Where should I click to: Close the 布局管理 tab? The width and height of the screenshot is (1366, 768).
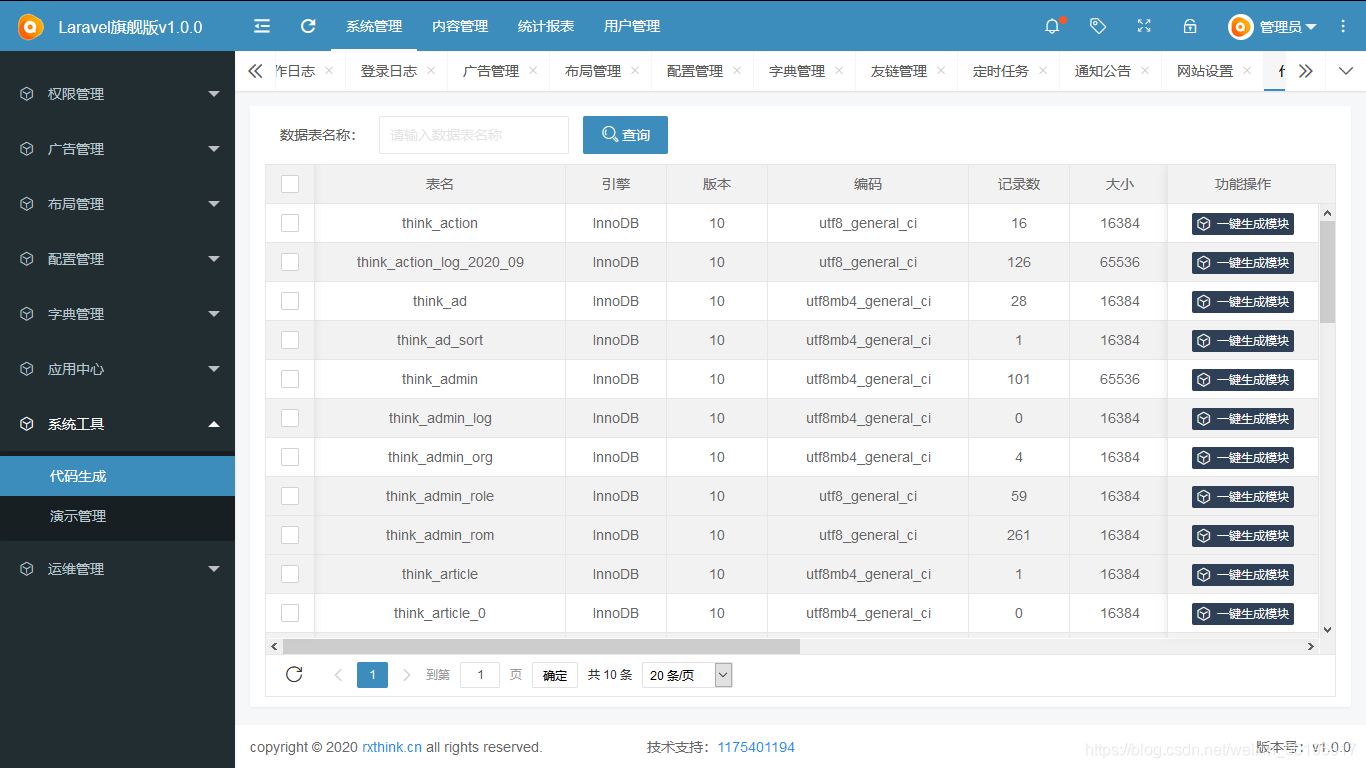635,71
